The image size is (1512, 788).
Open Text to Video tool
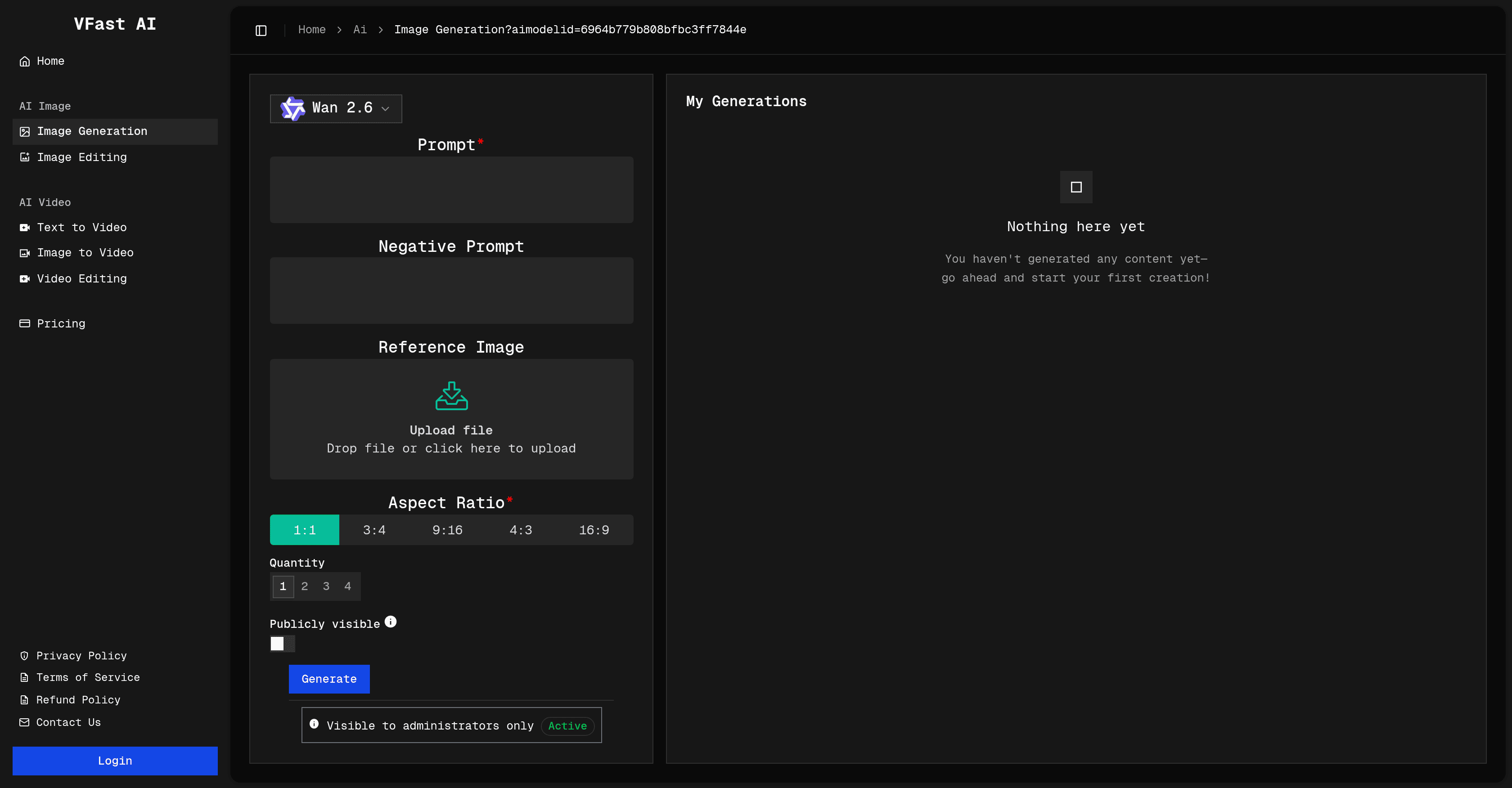pos(25,228)
